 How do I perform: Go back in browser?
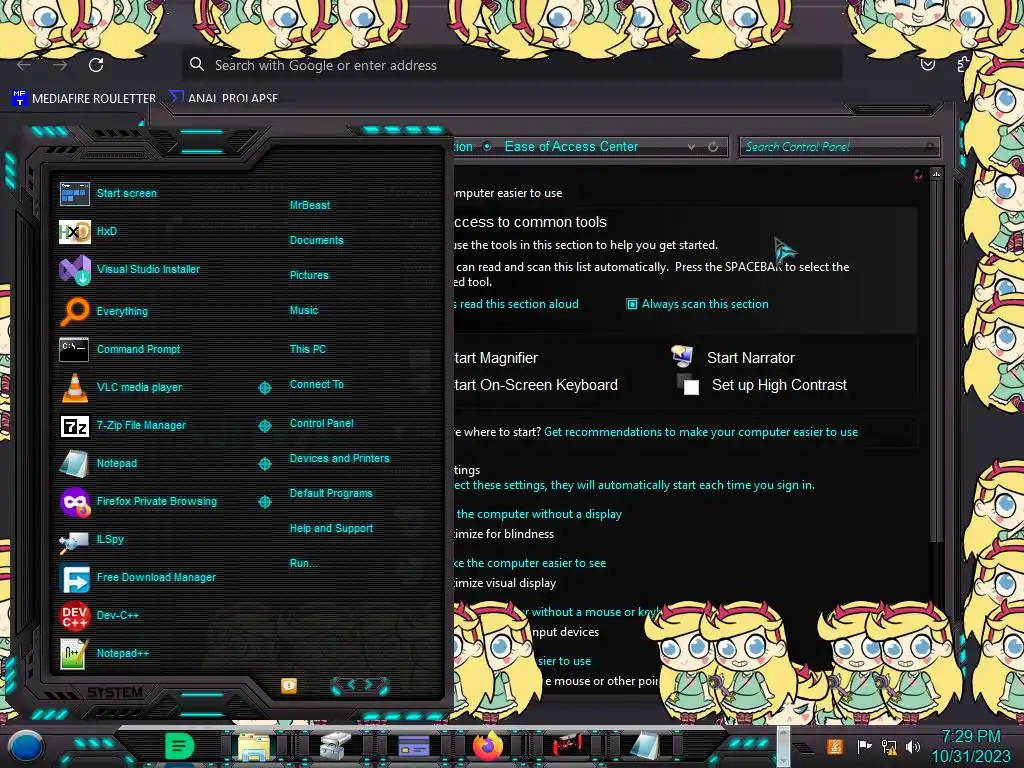tap(24, 65)
